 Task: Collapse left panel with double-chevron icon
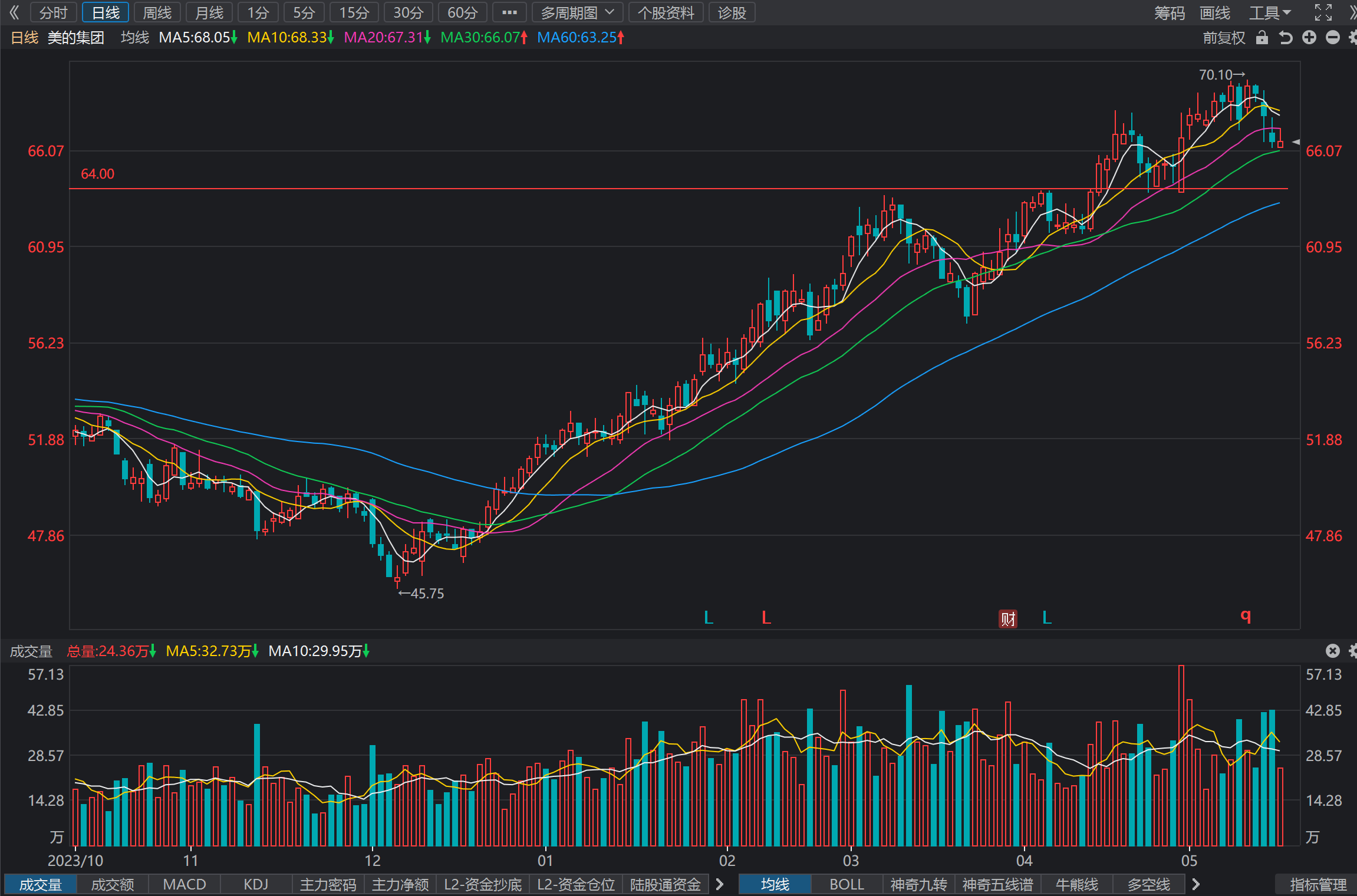14,12
